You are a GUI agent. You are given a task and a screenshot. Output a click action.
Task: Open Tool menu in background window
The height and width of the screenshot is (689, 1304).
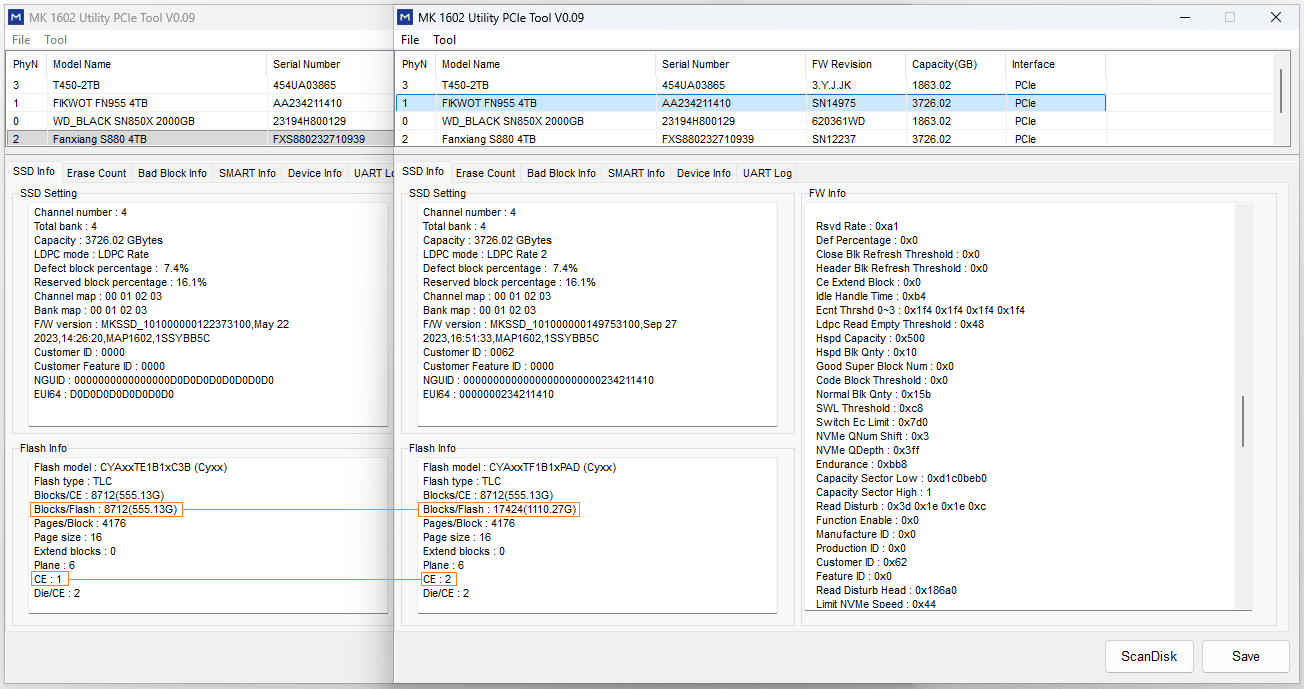coord(55,40)
